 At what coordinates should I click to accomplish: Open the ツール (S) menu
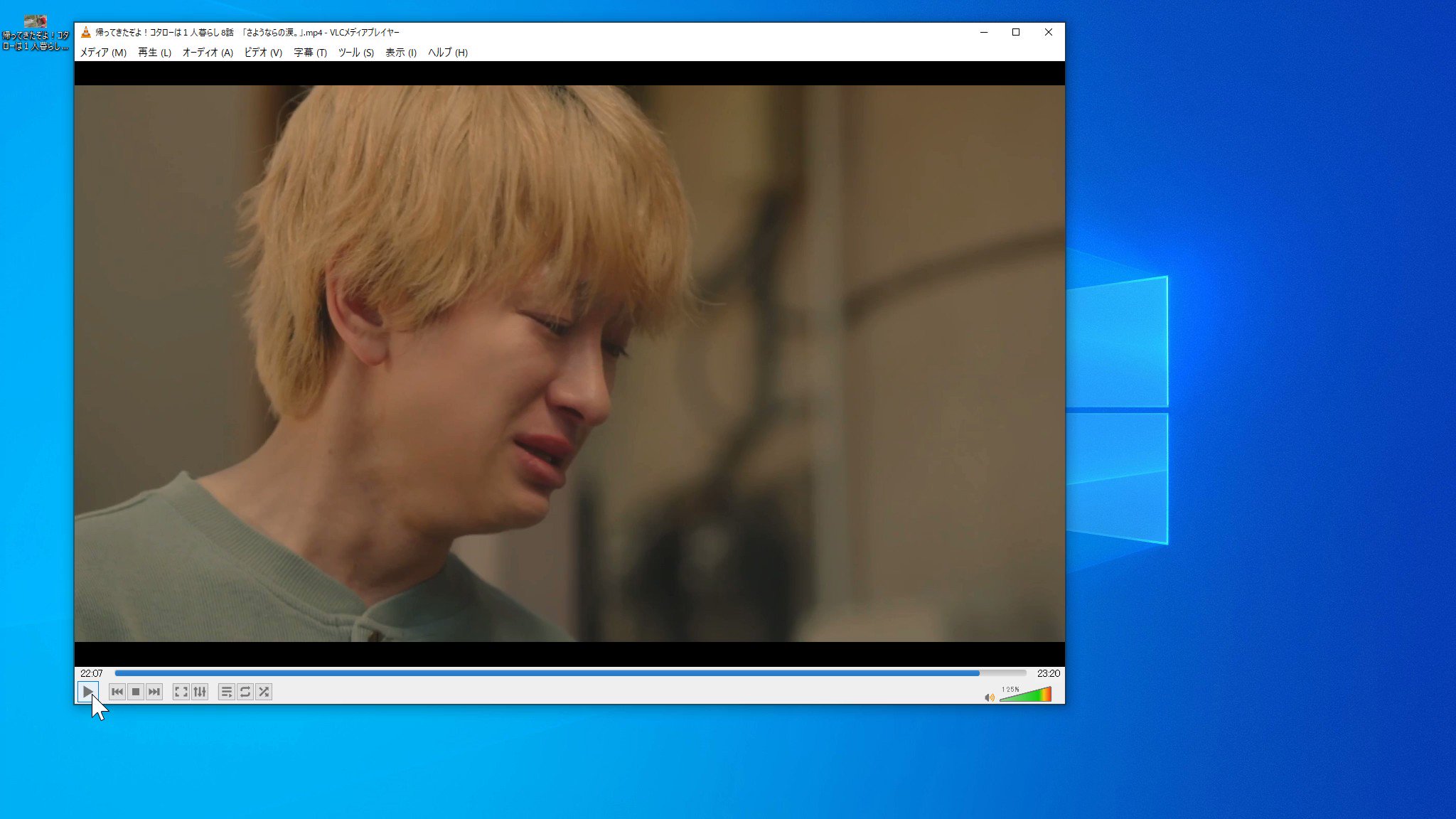tap(355, 53)
